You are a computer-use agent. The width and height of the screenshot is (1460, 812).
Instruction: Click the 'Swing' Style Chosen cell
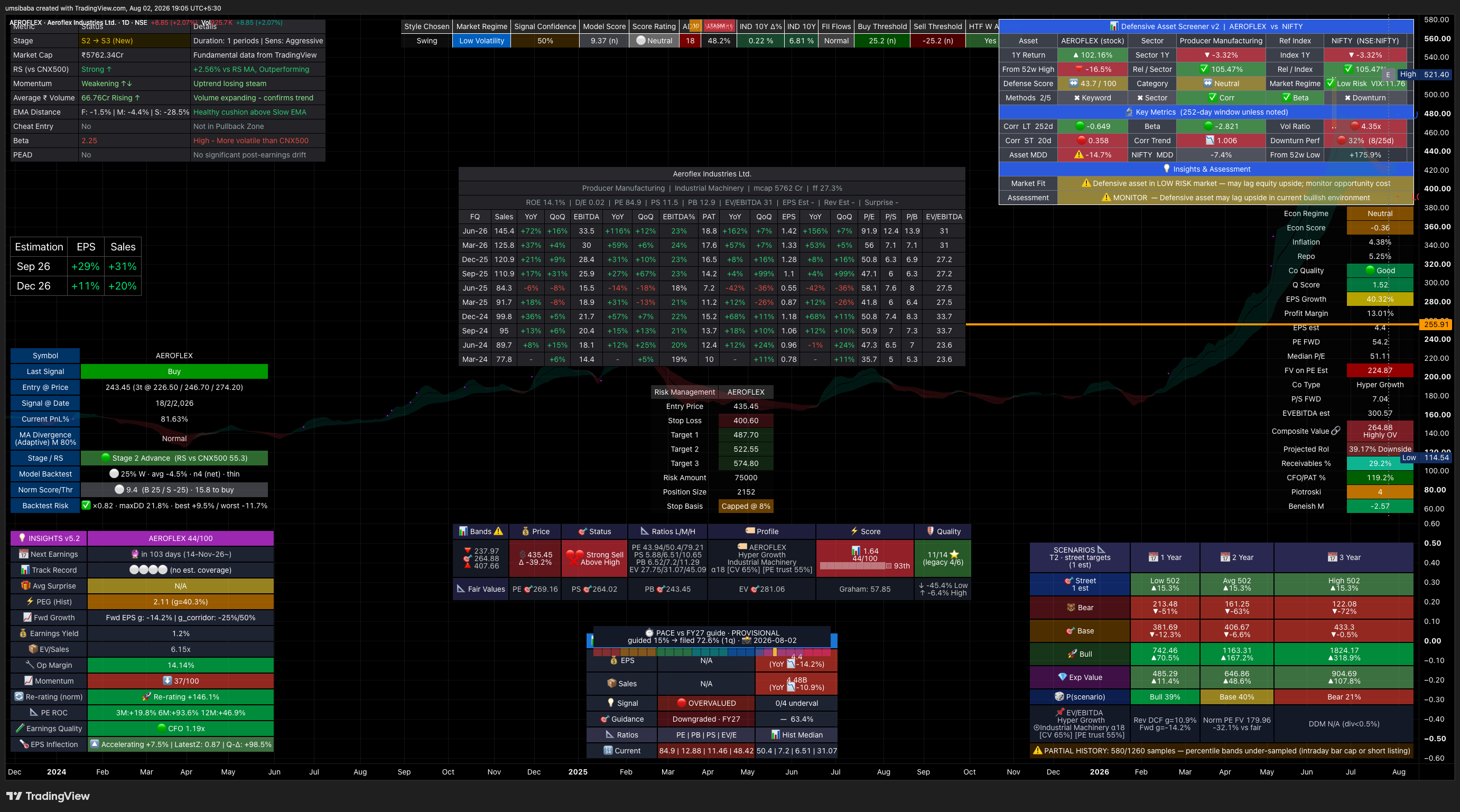coord(427,41)
